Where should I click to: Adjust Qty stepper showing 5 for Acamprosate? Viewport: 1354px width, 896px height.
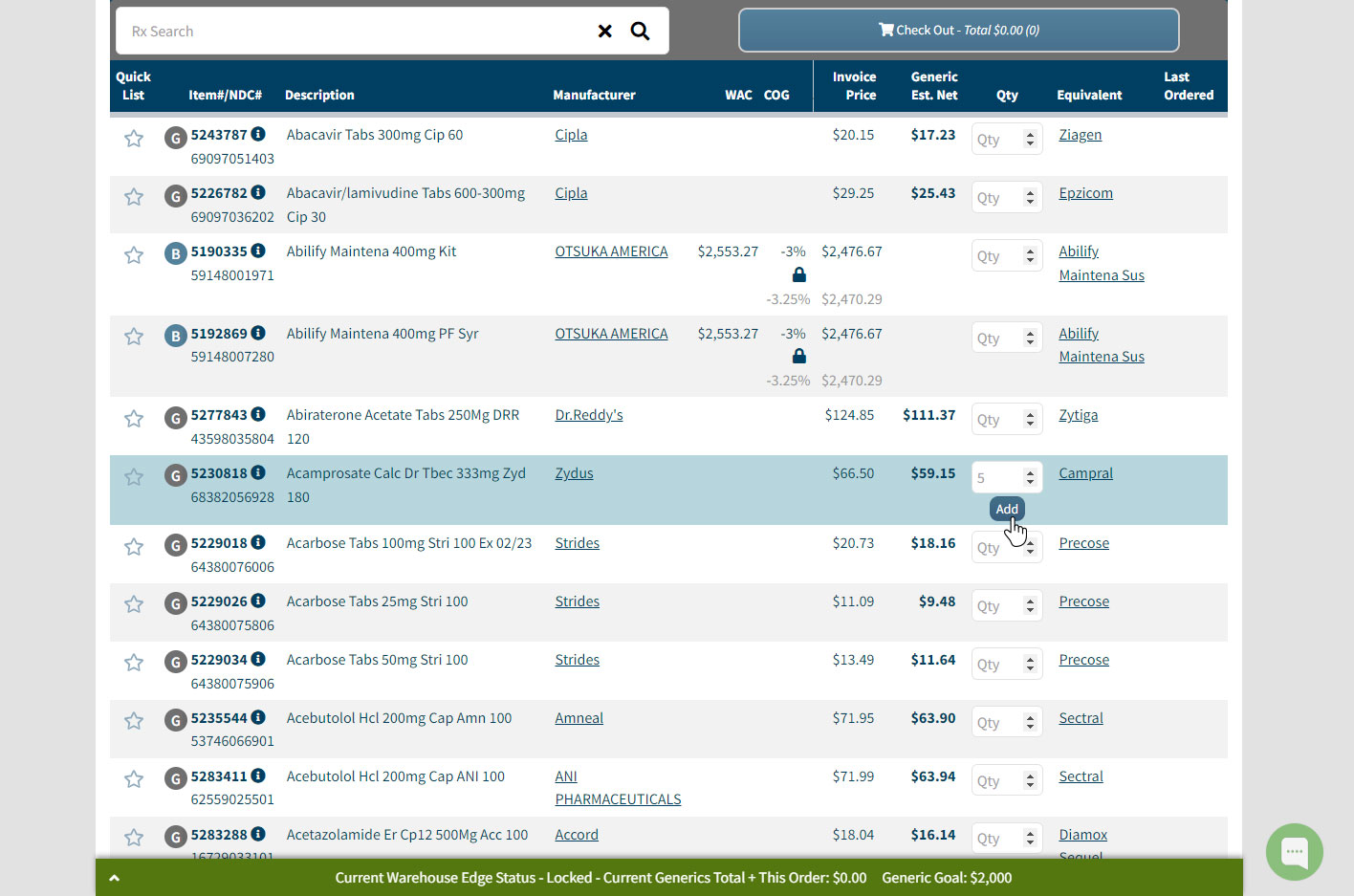(1030, 478)
